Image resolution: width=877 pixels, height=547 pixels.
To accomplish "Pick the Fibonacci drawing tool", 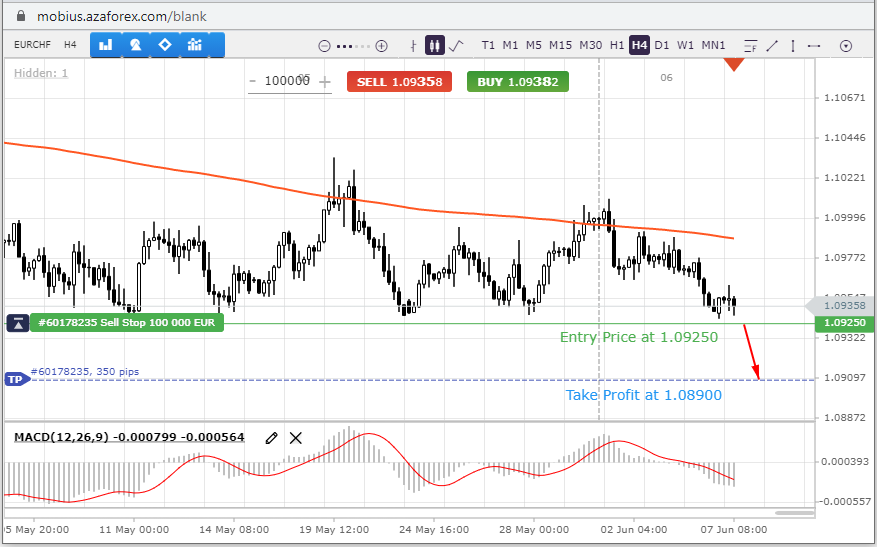I will (x=751, y=46).
